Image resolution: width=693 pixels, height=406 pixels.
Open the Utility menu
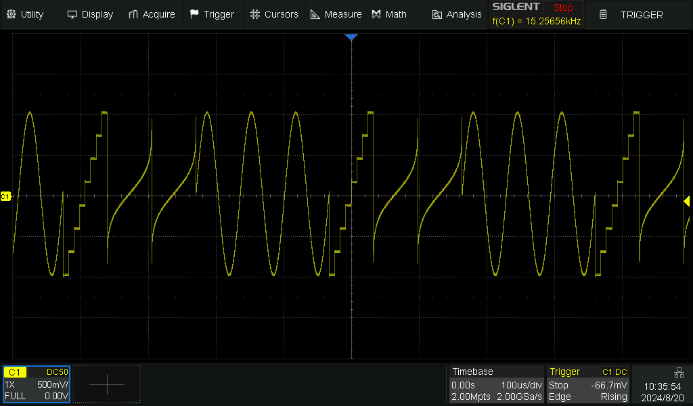tap(25, 15)
